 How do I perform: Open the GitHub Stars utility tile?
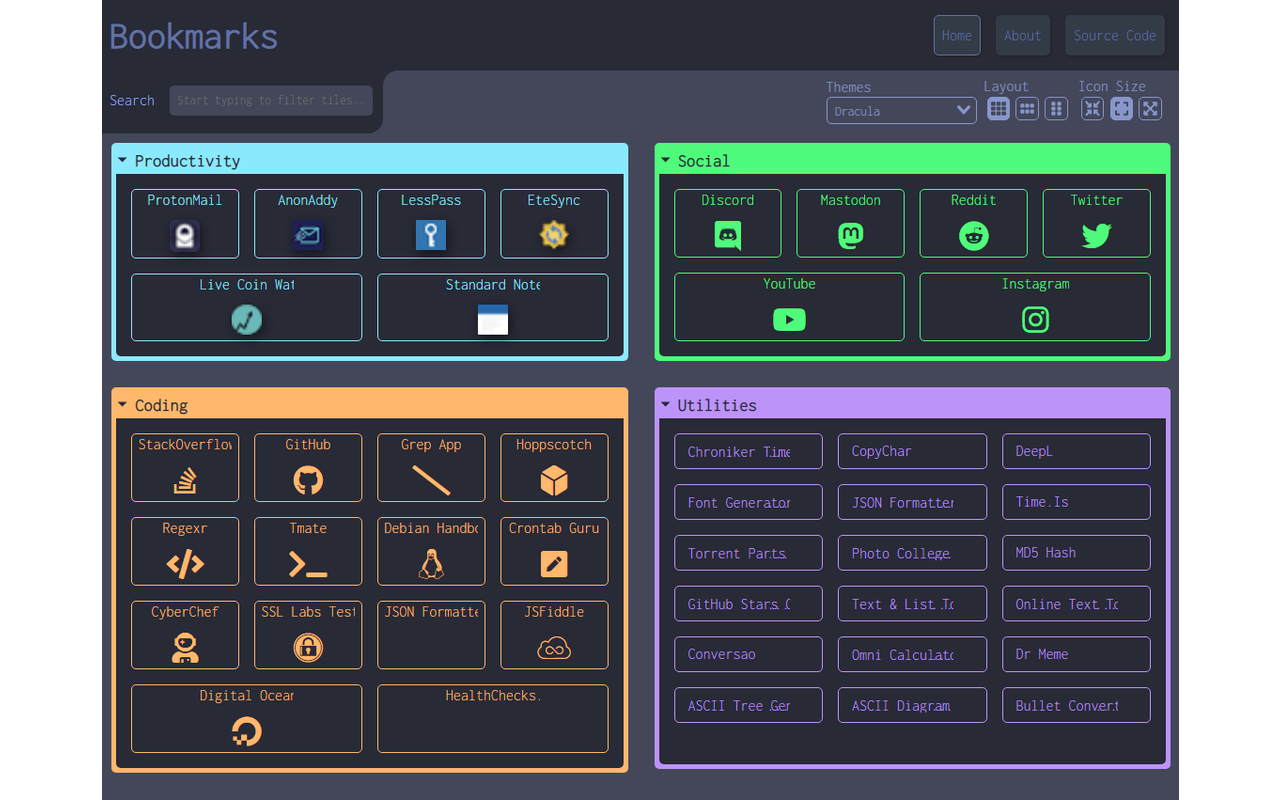tap(748, 604)
